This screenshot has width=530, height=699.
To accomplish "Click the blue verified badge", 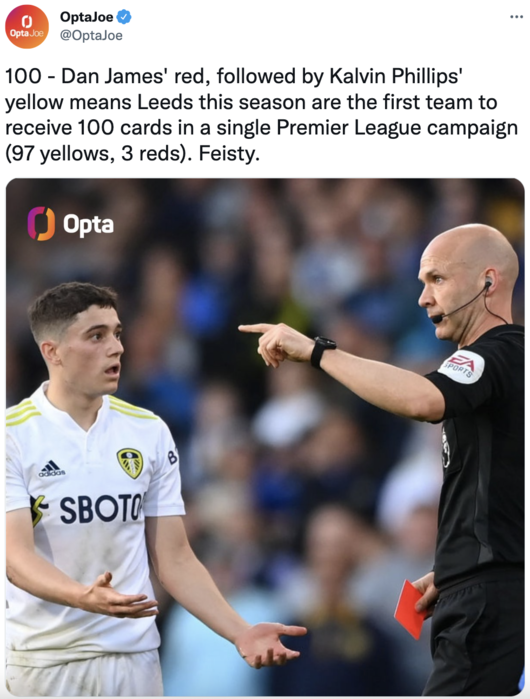I will click(124, 17).
